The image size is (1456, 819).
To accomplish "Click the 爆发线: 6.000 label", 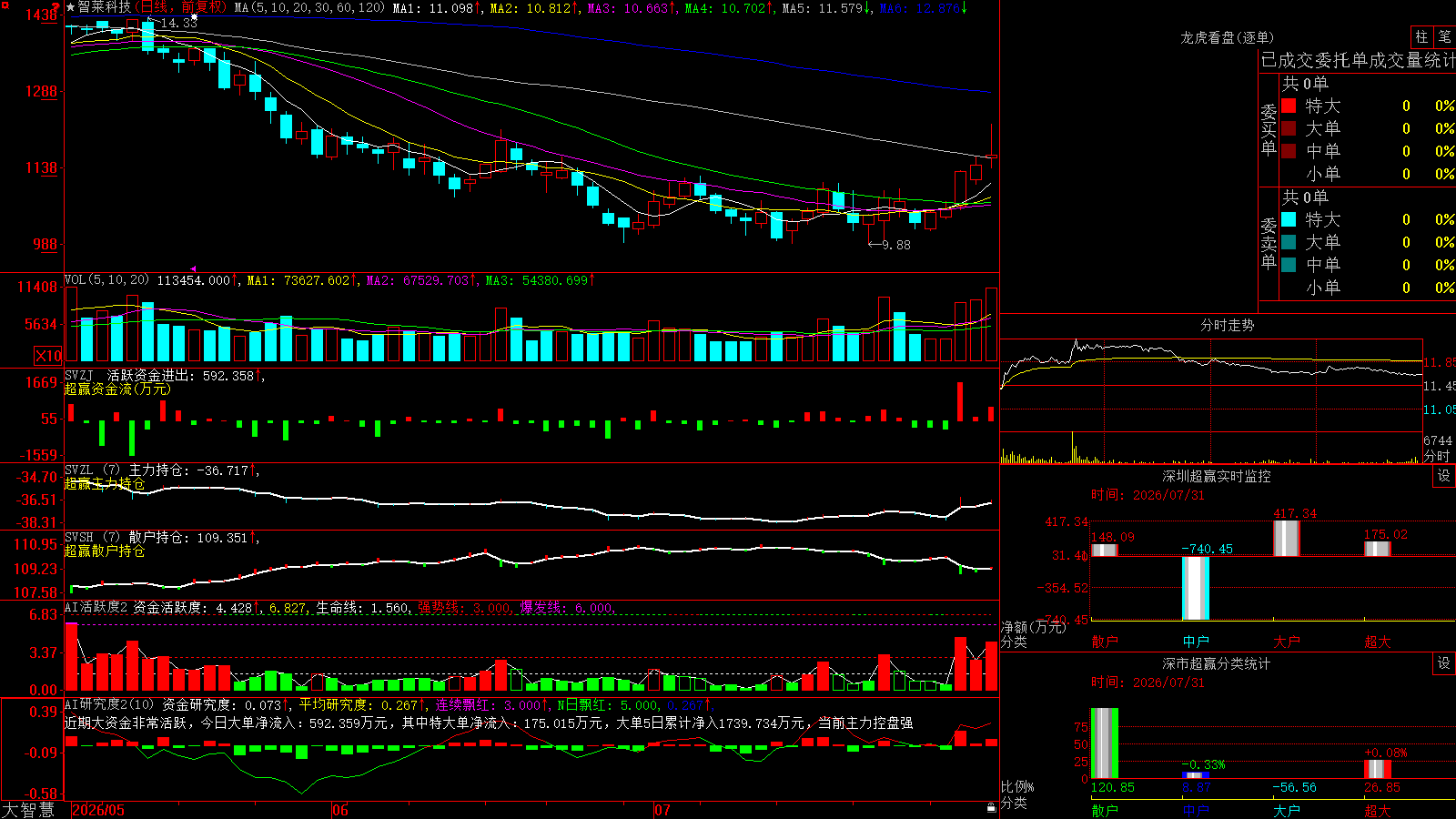I will pos(567,607).
